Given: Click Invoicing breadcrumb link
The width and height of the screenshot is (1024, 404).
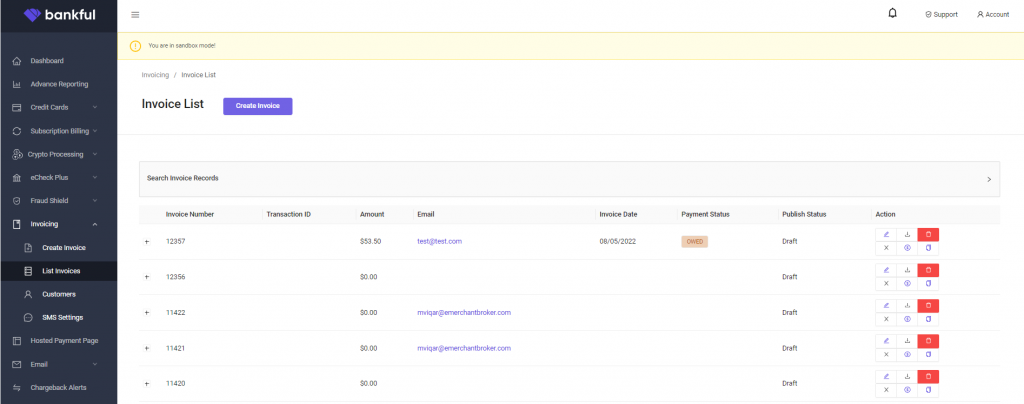Looking at the screenshot, I should point(155,75).
